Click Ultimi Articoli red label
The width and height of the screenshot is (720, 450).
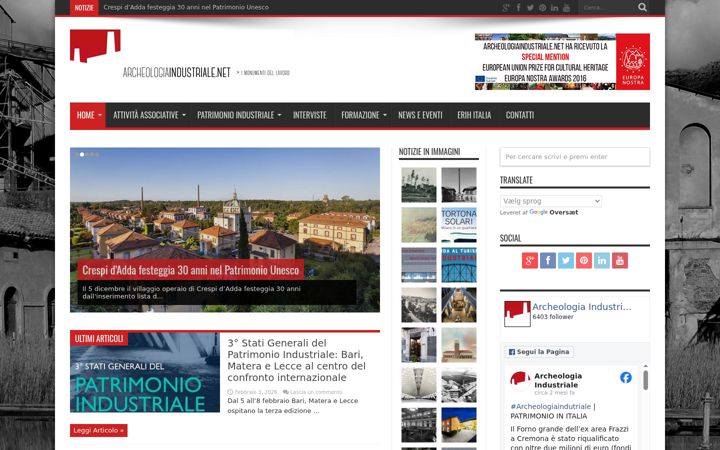pos(99,339)
